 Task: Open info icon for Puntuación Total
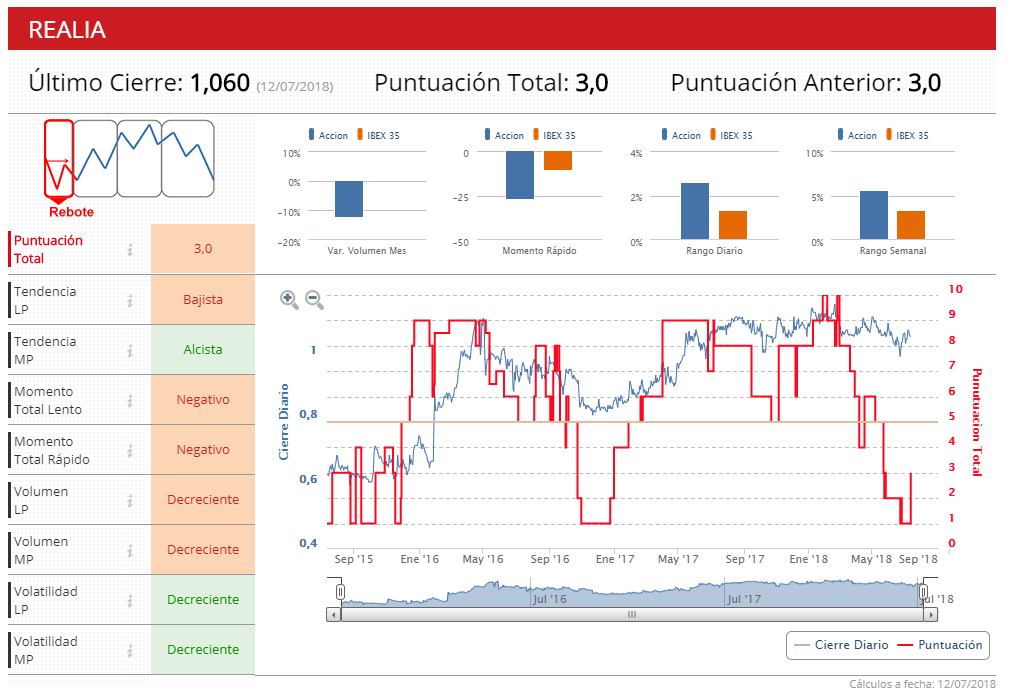[130, 249]
